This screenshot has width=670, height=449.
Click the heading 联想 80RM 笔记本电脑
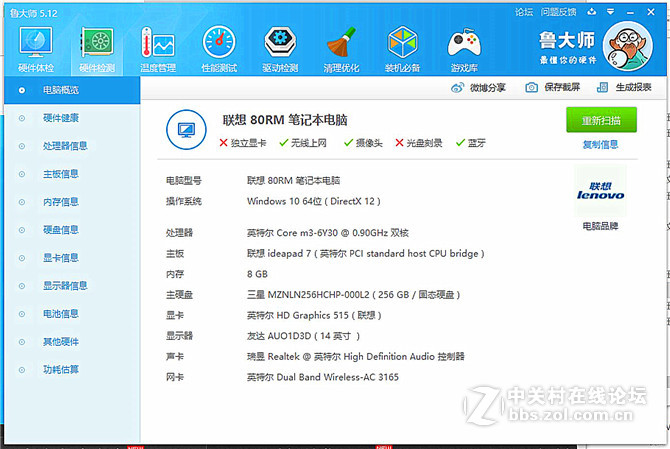[x=285, y=120]
